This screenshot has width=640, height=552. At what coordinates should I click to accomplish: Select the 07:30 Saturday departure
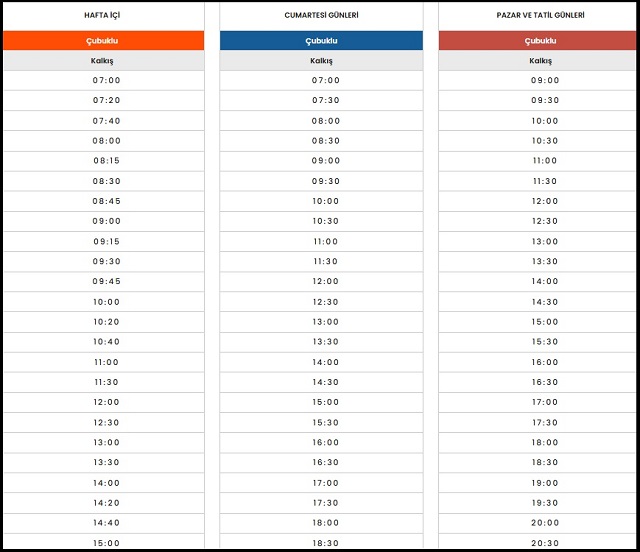(325, 101)
